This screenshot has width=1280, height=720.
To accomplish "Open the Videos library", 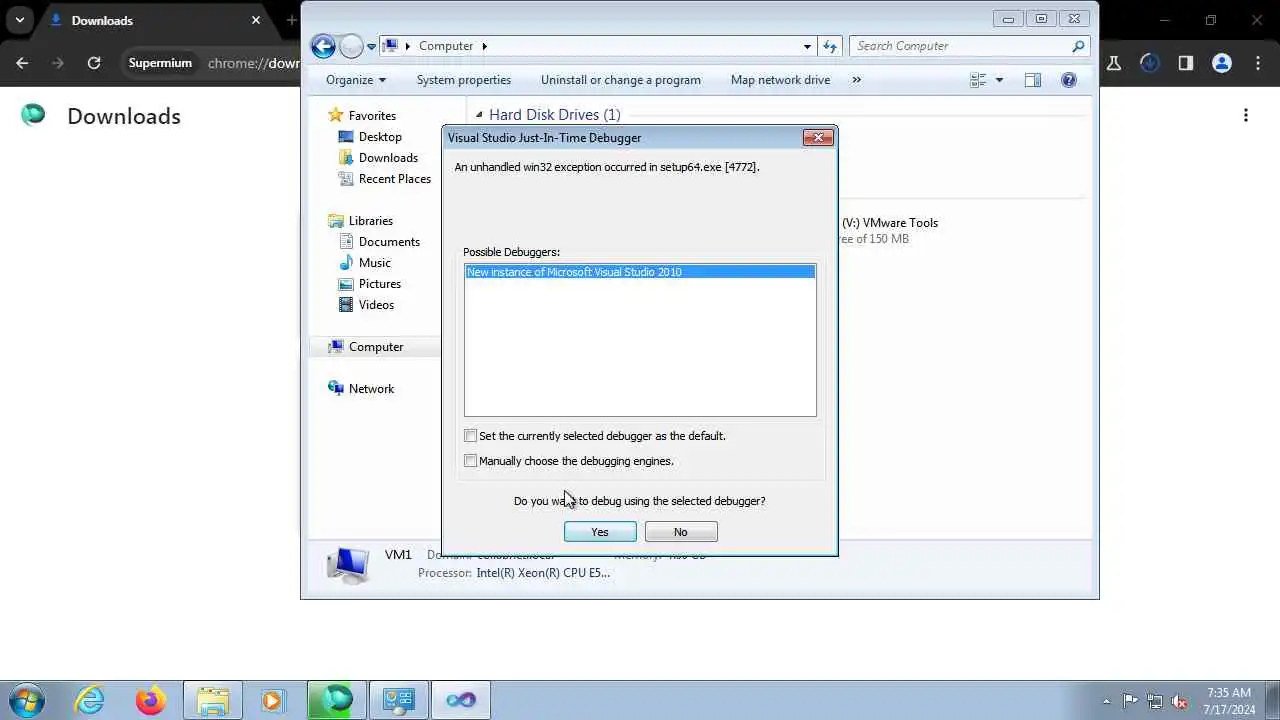I will point(376,305).
